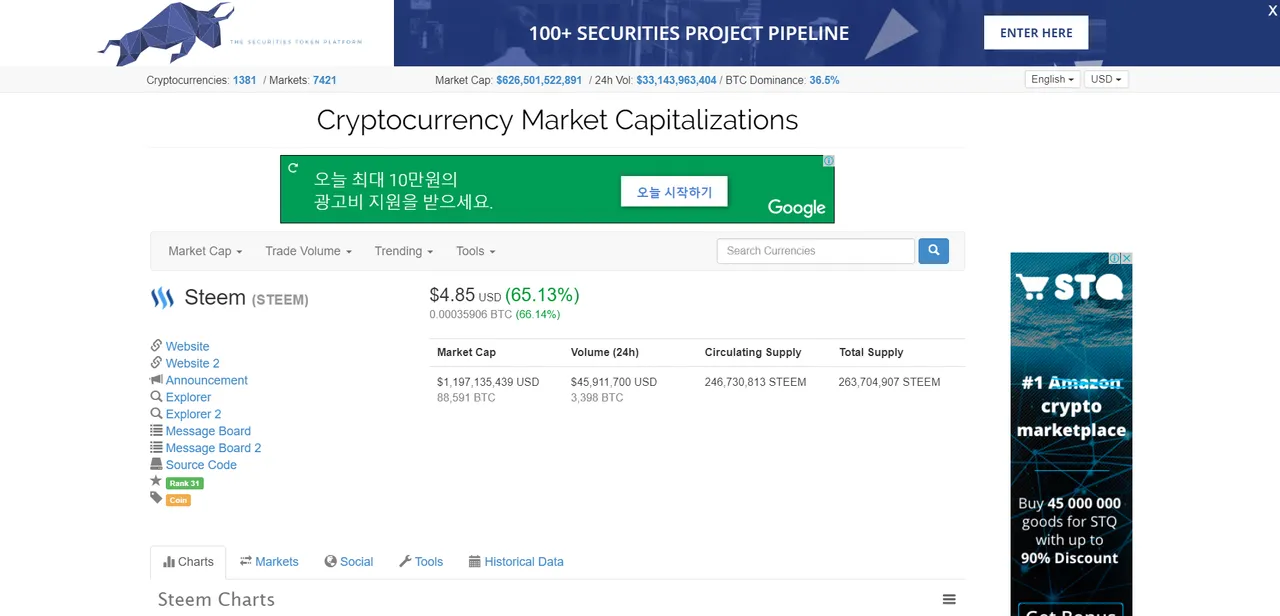The height and width of the screenshot is (616, 1280).
Task: Click the green Rank 31 badge
Action: [185, 483]
